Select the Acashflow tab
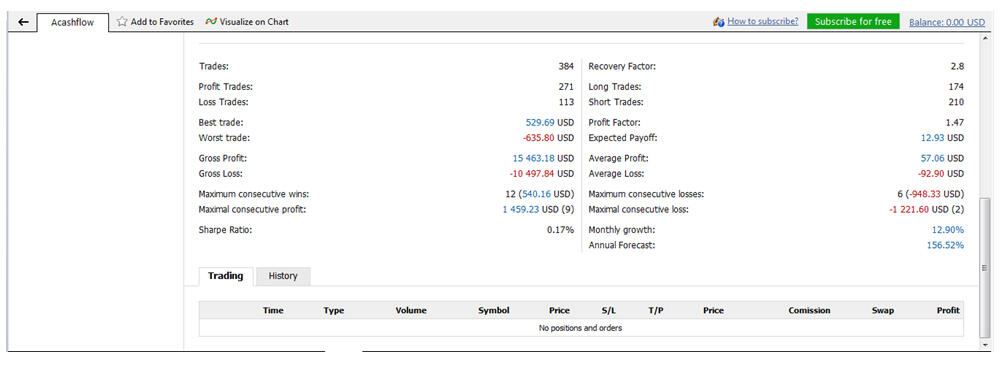This screenshot has height=370, width=1002. tap(72, 22)
